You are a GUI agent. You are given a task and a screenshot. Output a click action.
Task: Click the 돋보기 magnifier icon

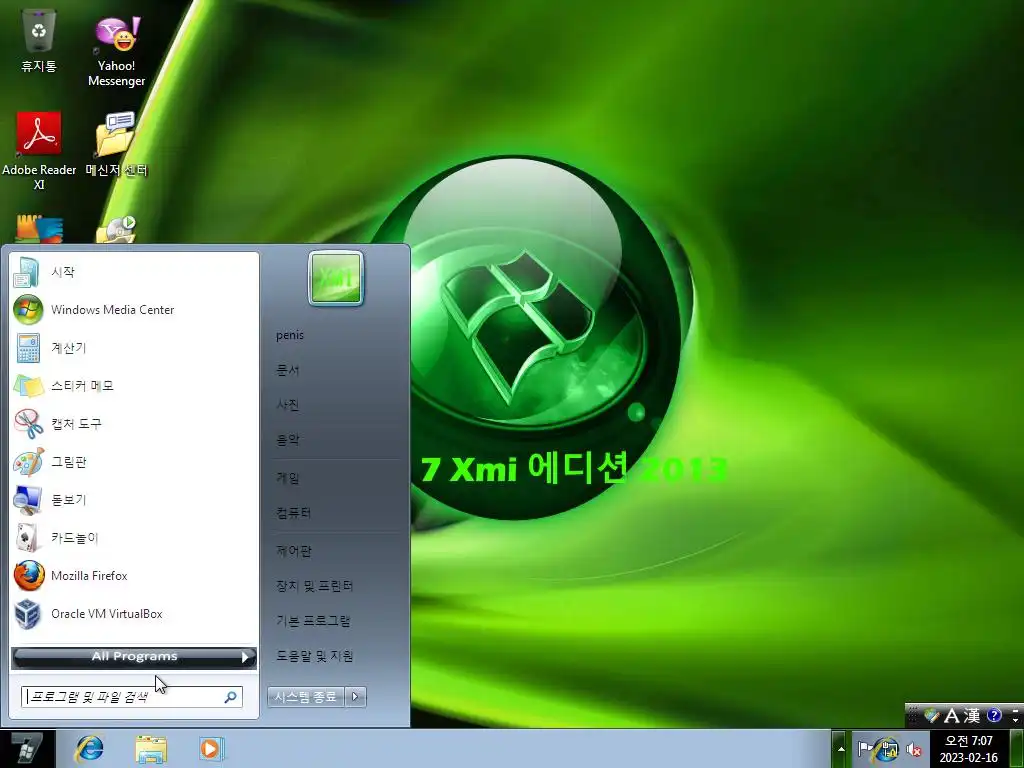coord(28,500)
